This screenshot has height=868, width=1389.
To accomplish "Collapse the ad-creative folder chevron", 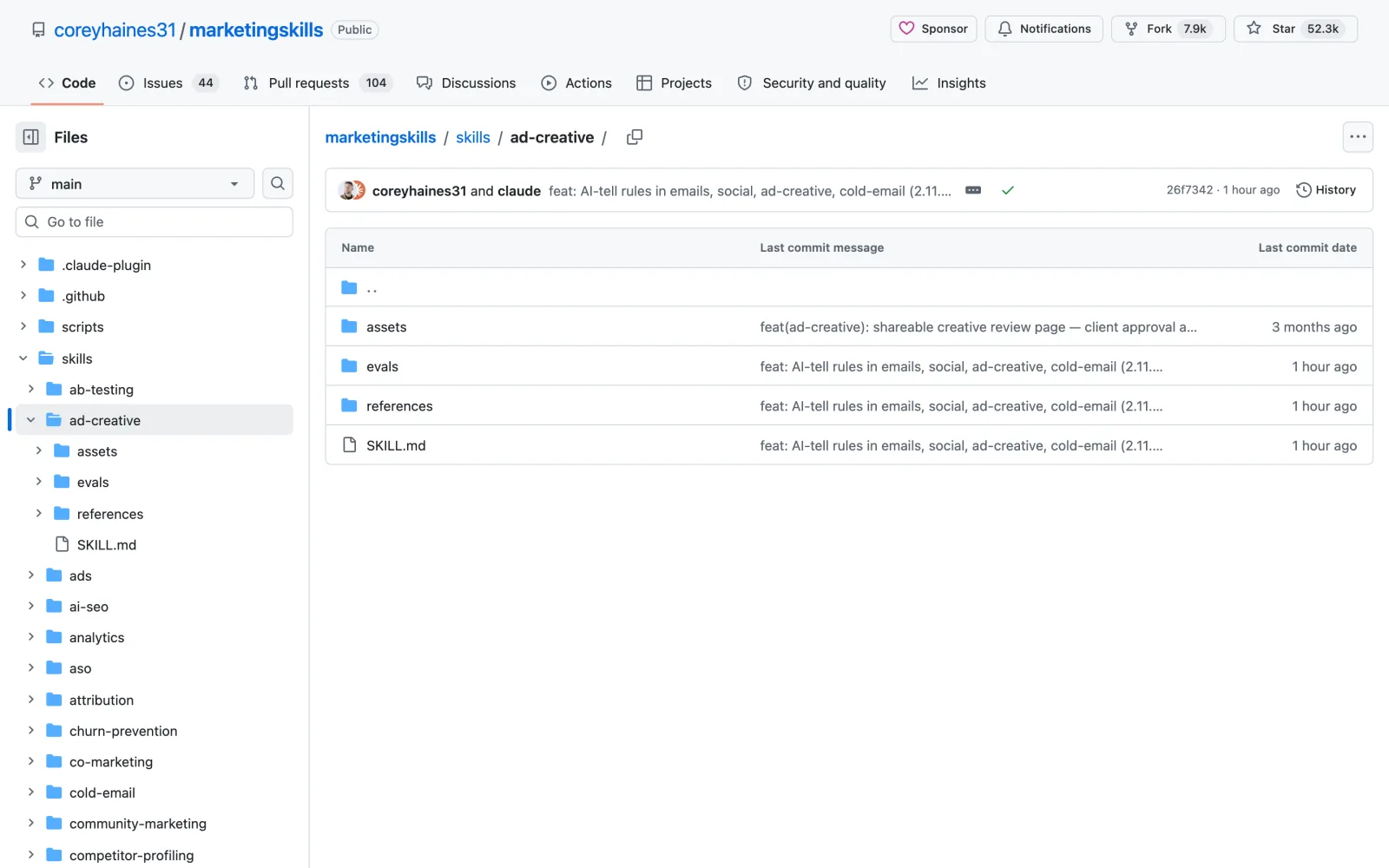I will click(31, 420).
